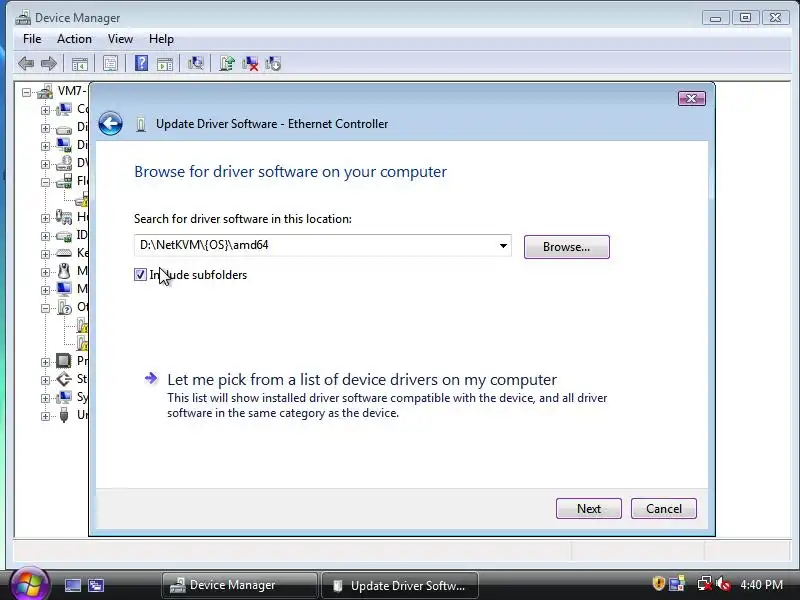Screen dimensions: 800x600
Task: Toggle the show/hide console tree toolbar icon
Action: click(x=80, y=64)
